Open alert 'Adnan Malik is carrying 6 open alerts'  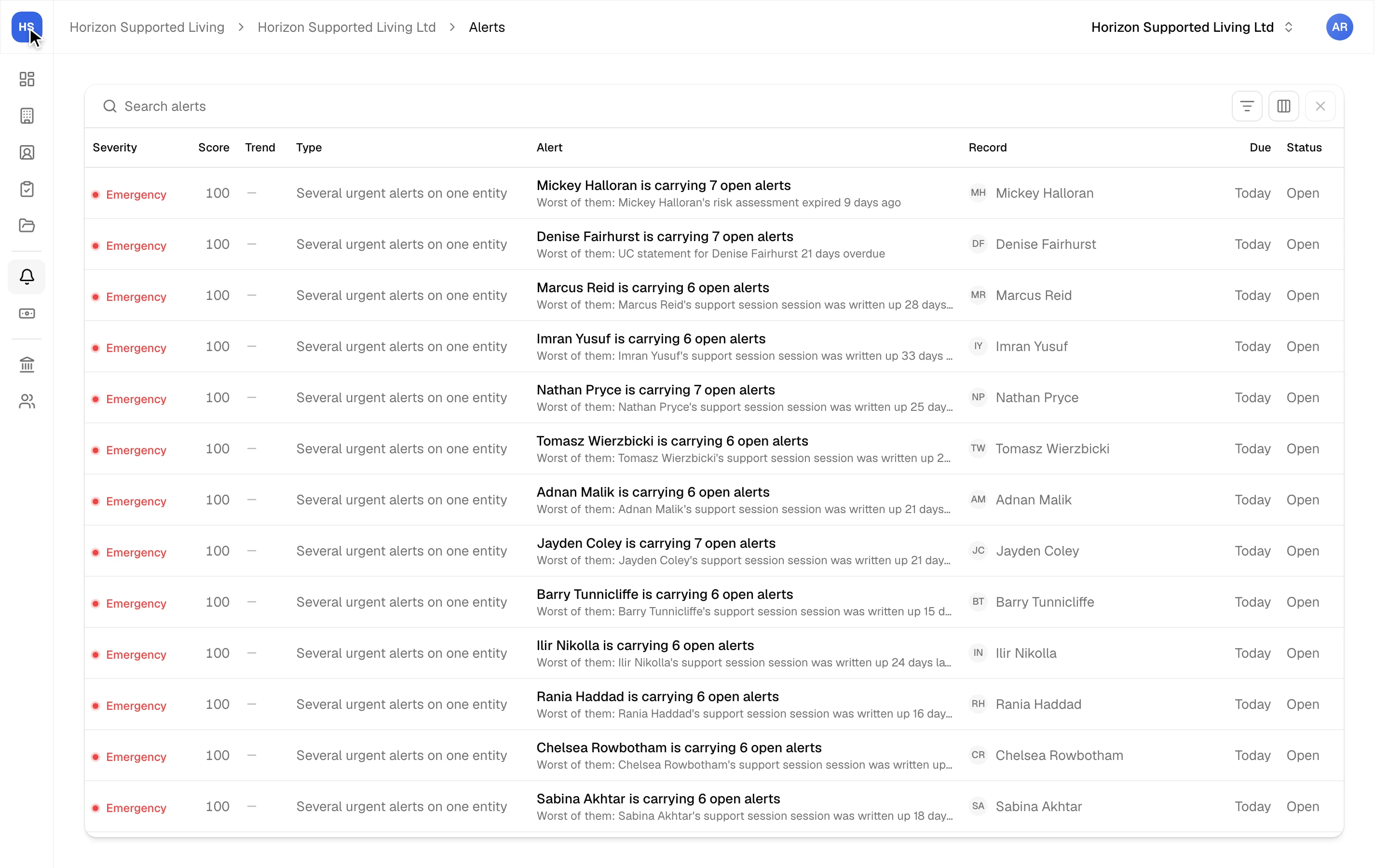pyautogui.click(x=653, y=492)
